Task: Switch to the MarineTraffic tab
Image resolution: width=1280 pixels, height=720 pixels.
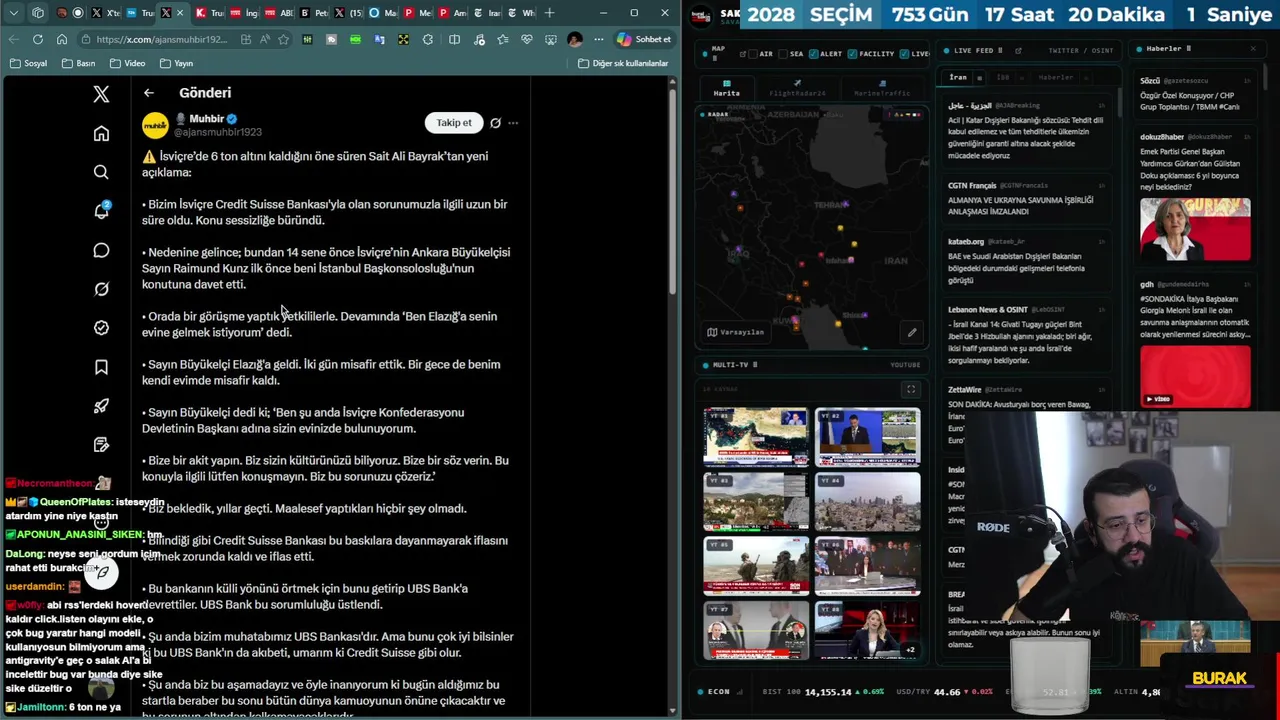Action: [x=882, y=88]
